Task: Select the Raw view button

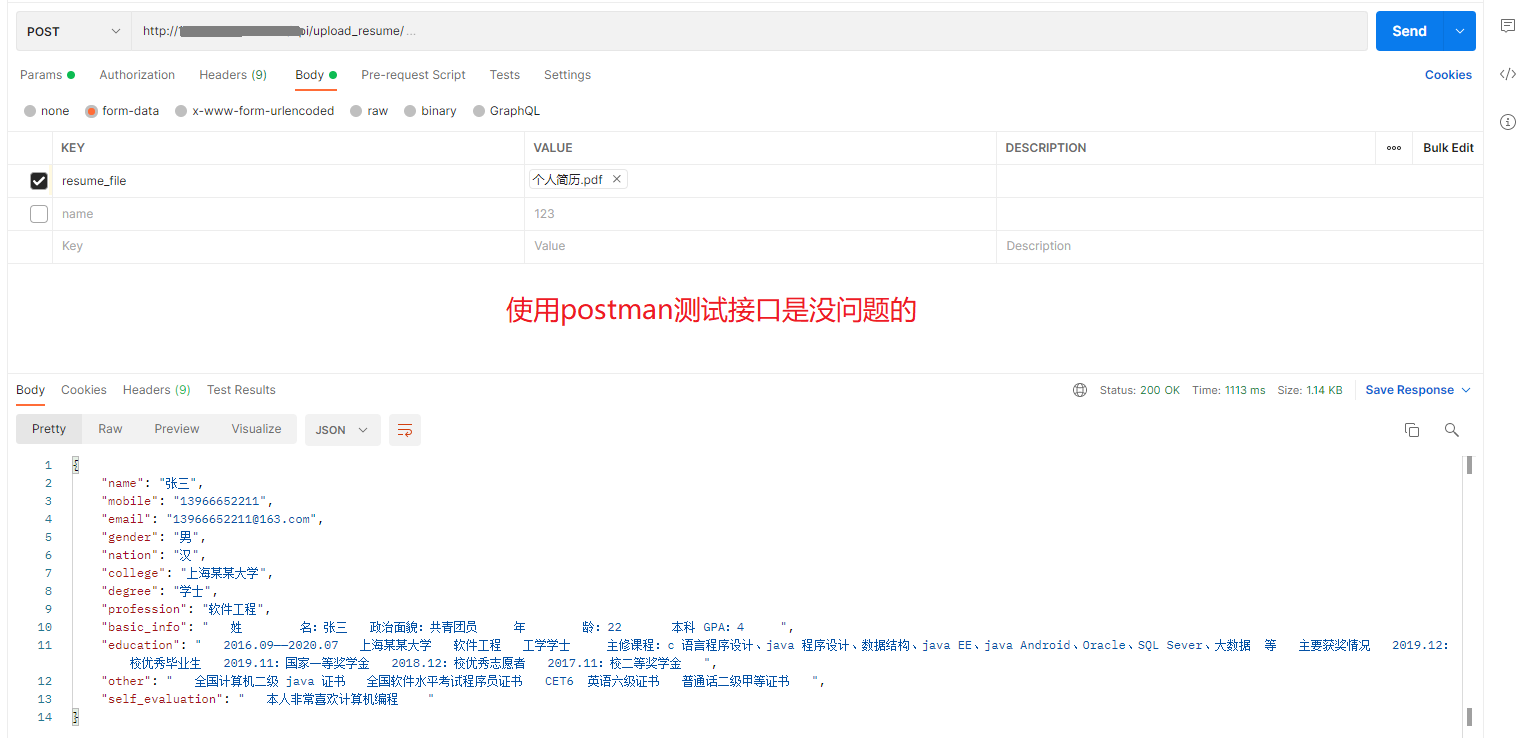Action: click(110, 429)
